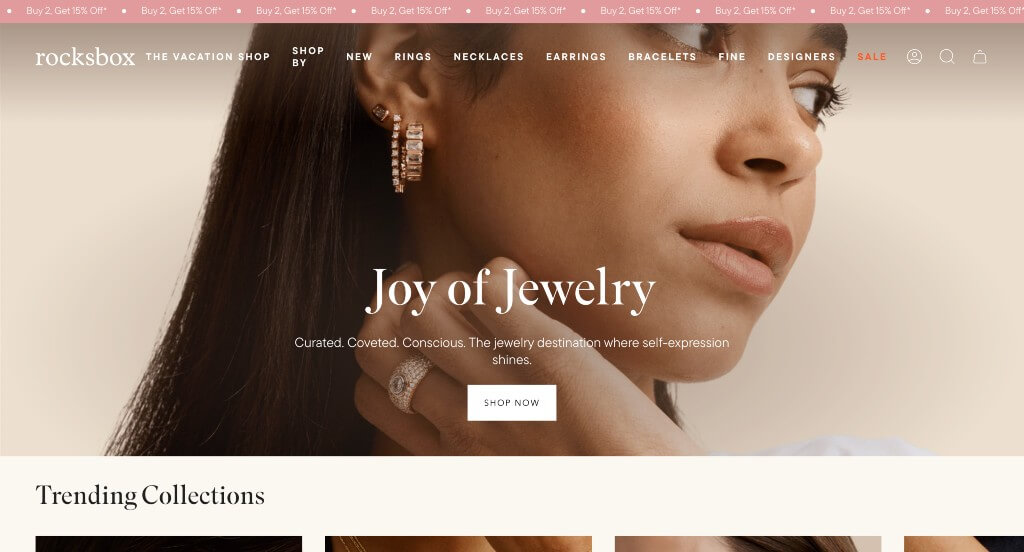Open The Vacation Shop menu
Viewport: 1024px width, 552px height.
208,57
